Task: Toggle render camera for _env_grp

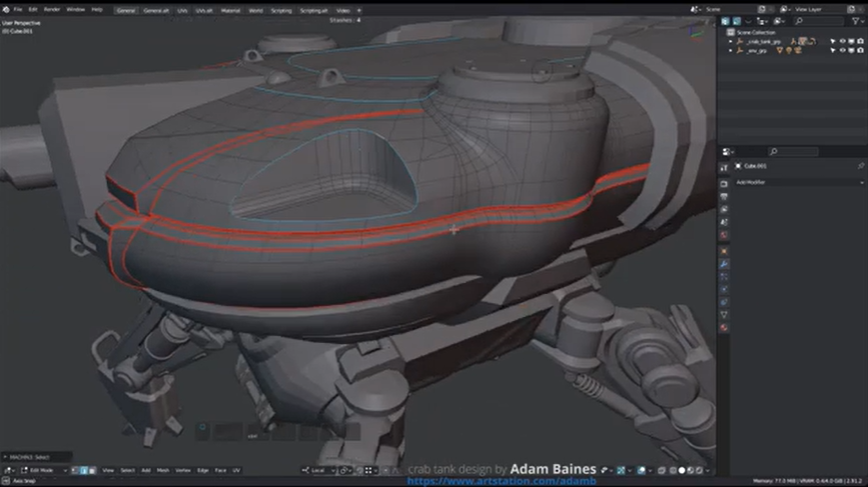Action: click(860, 50)
